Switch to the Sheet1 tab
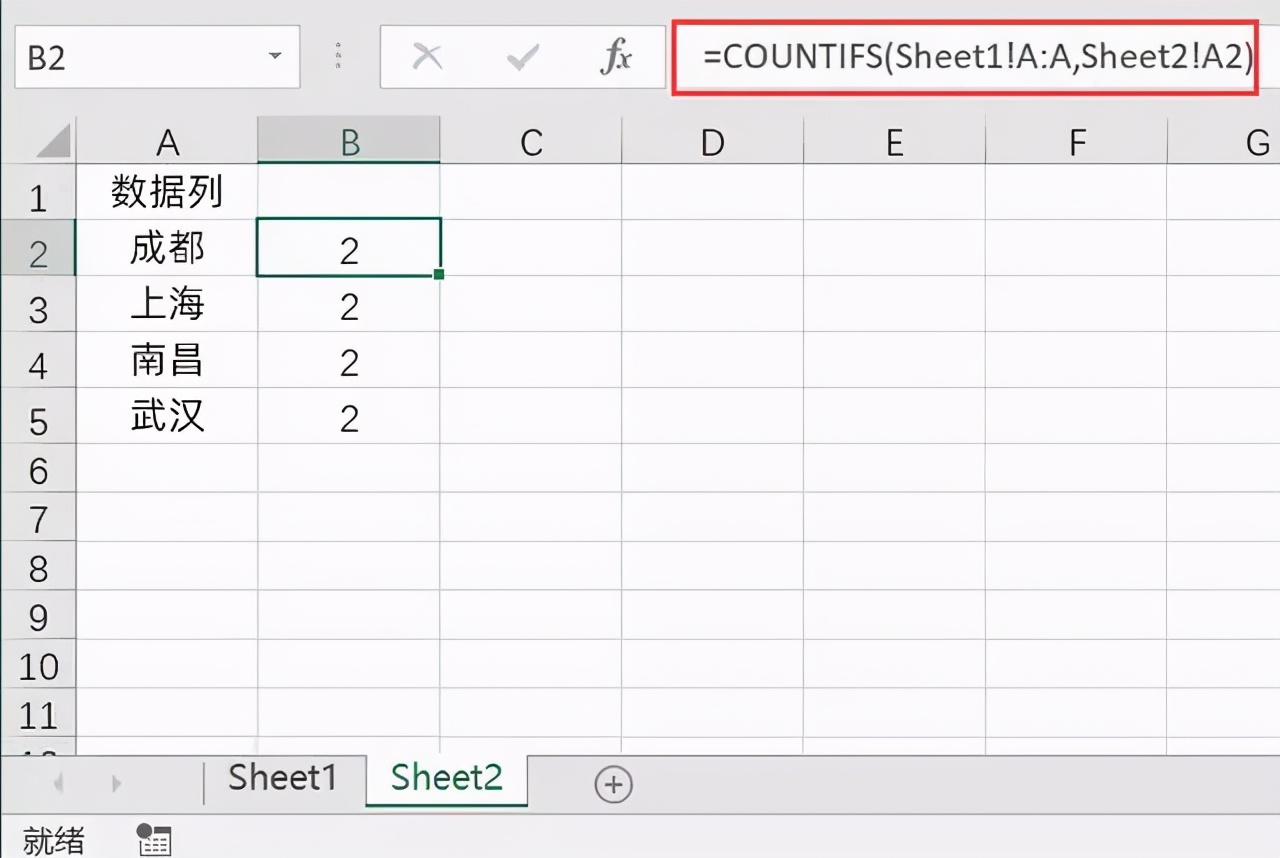Image resolution: width=1280 pixels, height=858 pixels. 283,777
